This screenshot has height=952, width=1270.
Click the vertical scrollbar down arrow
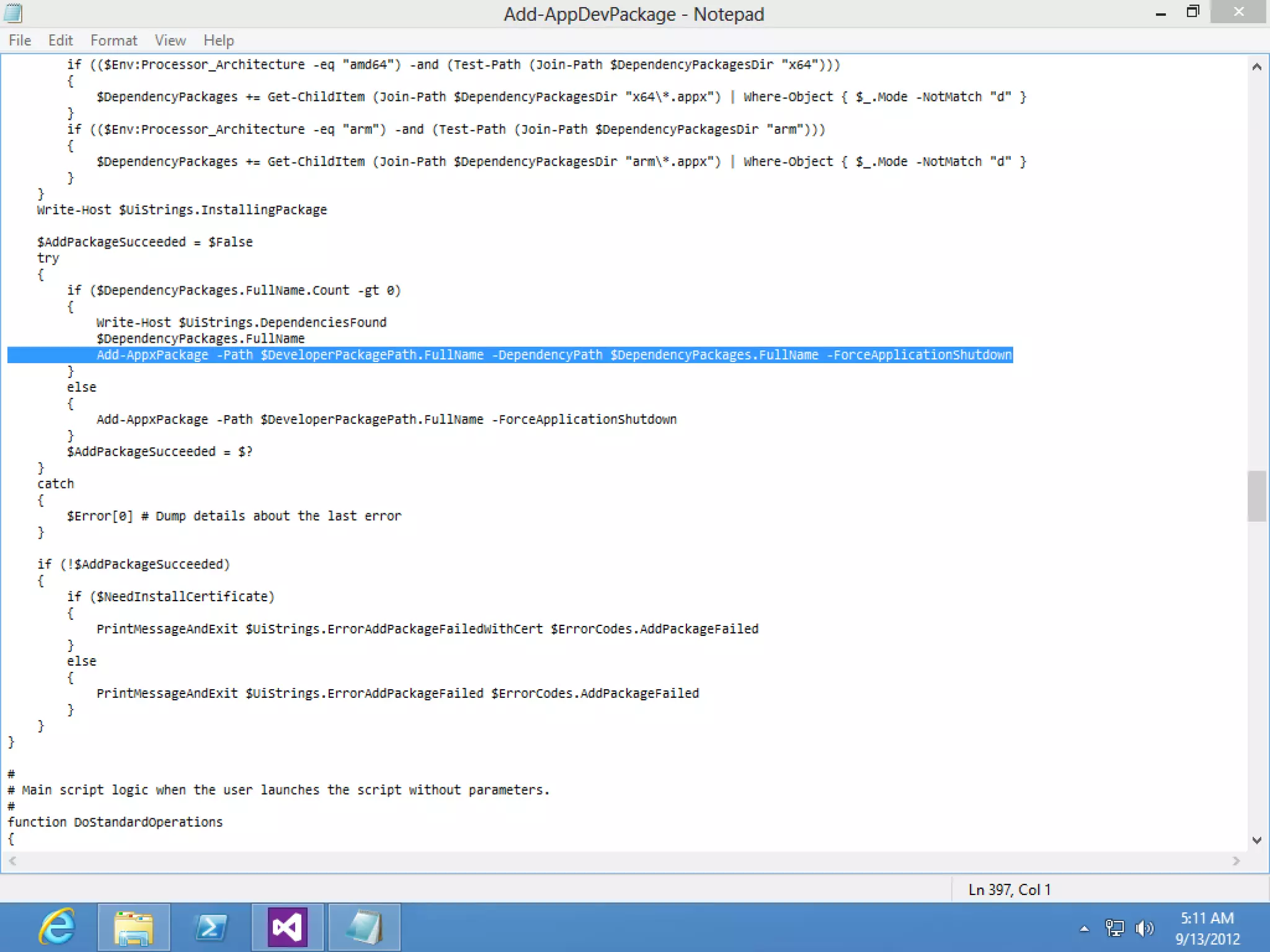1256,840
